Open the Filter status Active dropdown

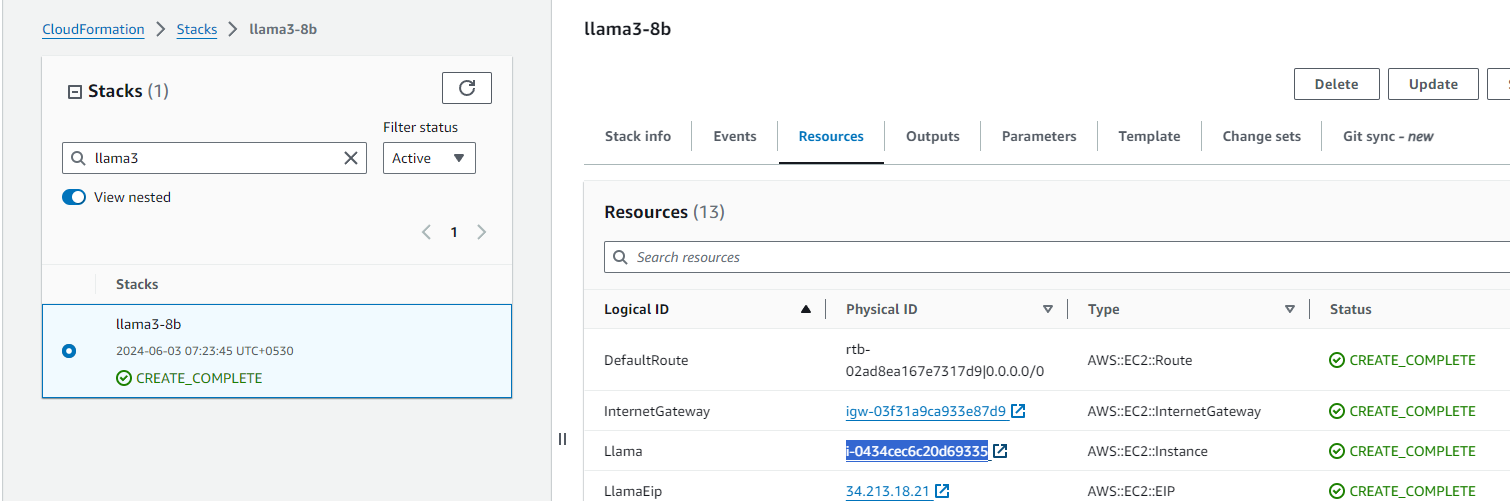[429, 158]
